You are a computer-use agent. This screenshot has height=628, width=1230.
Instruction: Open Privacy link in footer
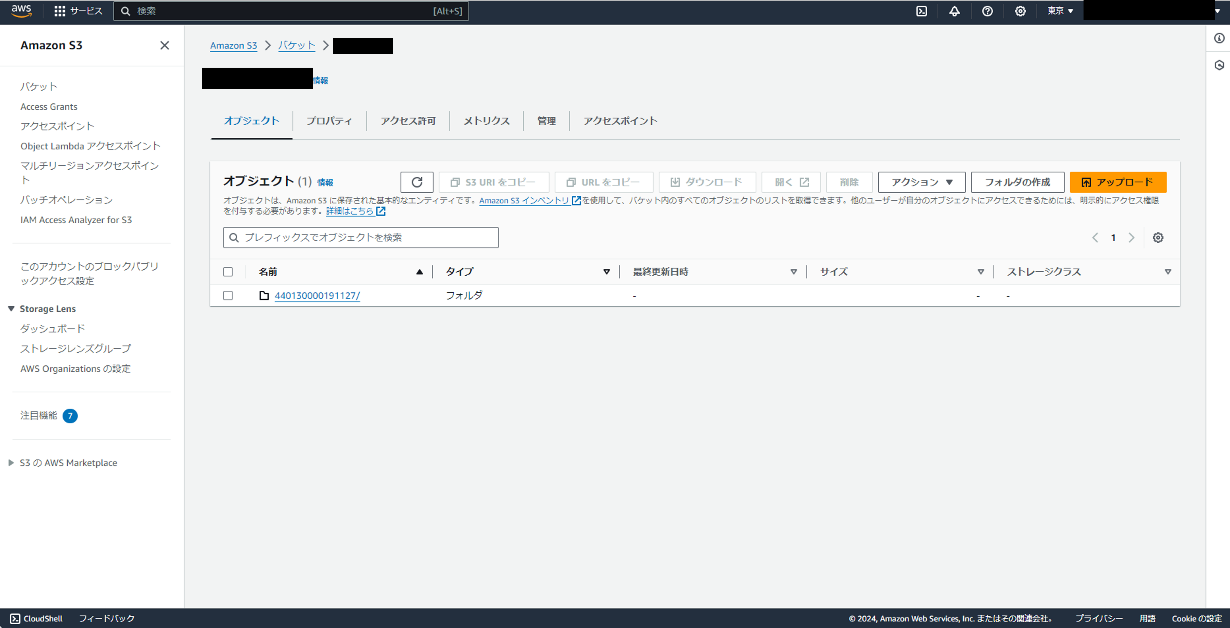tap(1099, 619)
